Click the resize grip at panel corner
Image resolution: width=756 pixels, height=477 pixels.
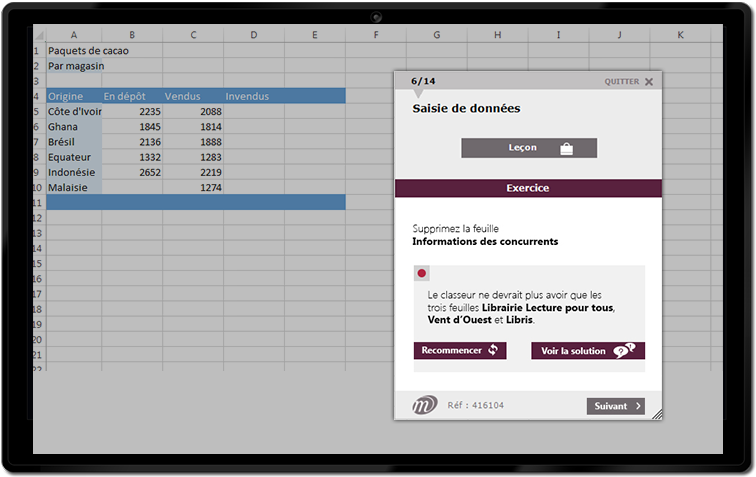657,414
